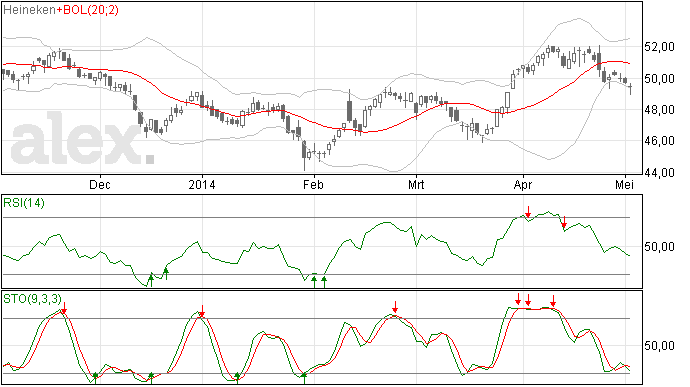Click the second red RSI sell arrow in April
This screenshot has height=387, width=690.
564,222
